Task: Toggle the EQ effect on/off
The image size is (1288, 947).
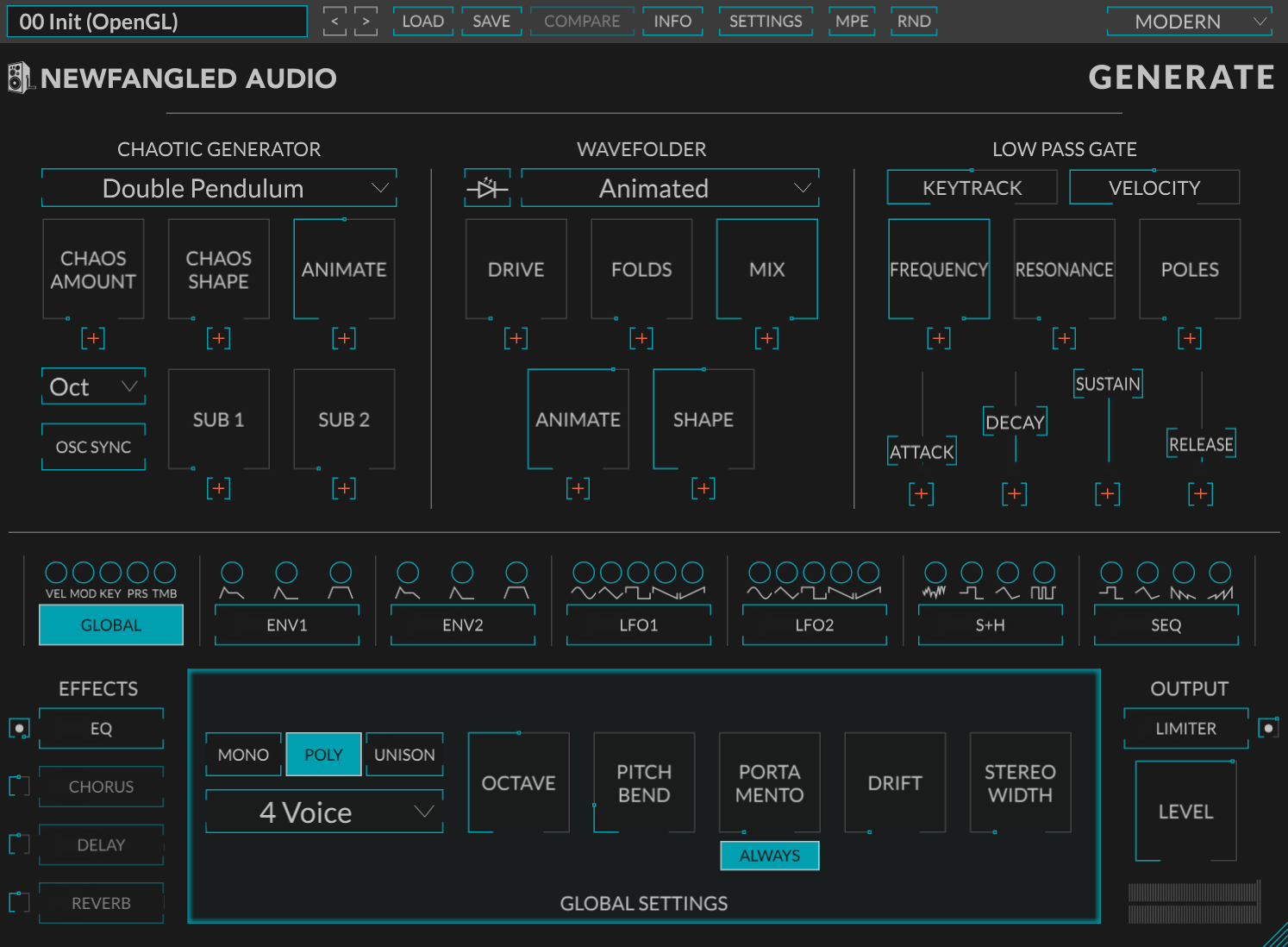Action: coord(19,729)
